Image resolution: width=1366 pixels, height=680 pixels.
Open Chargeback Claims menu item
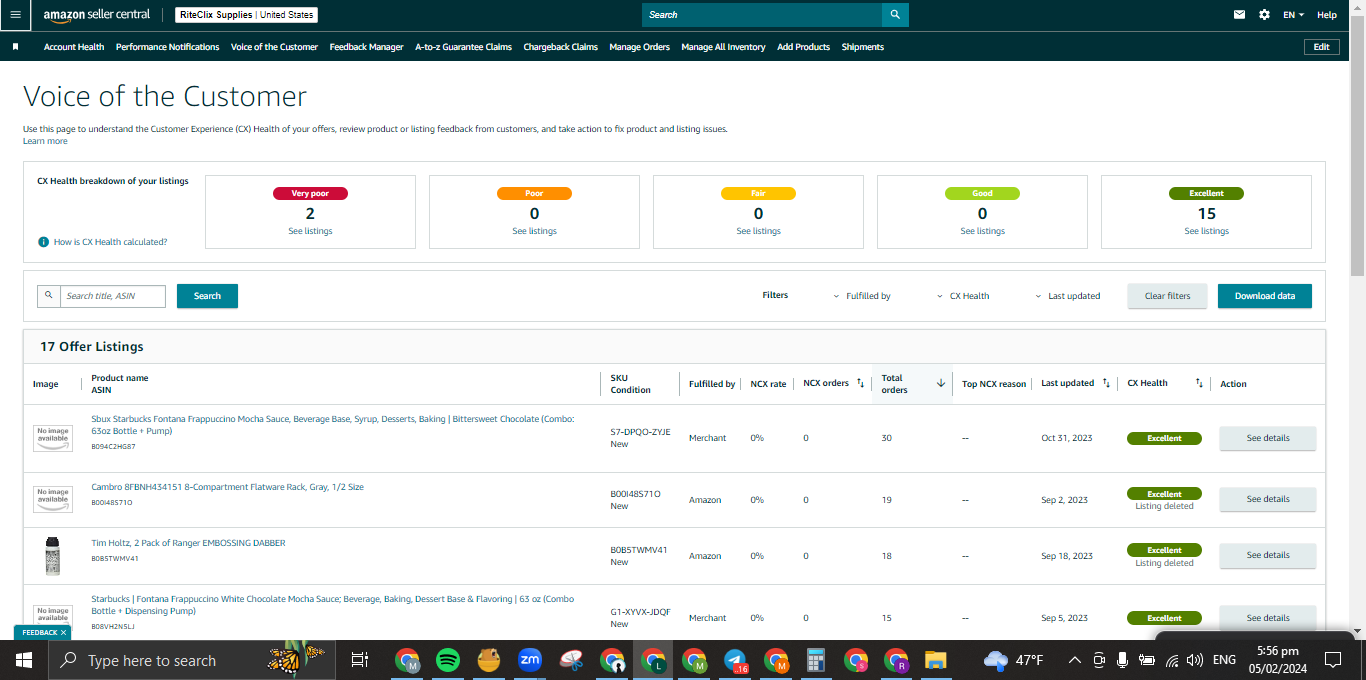560,47
